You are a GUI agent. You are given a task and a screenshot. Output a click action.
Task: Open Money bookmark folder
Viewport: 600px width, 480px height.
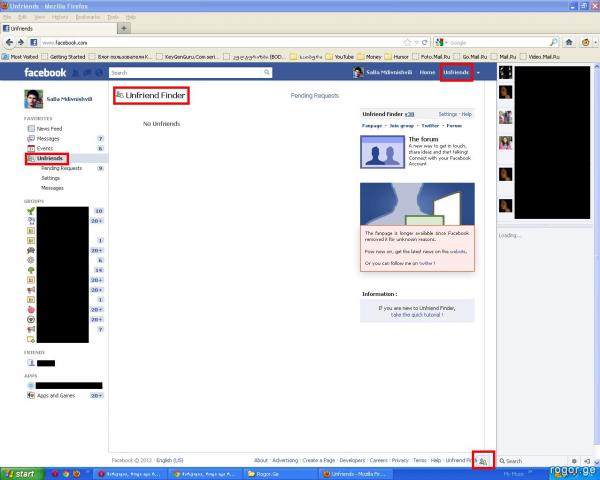click(x=369, y=57)
